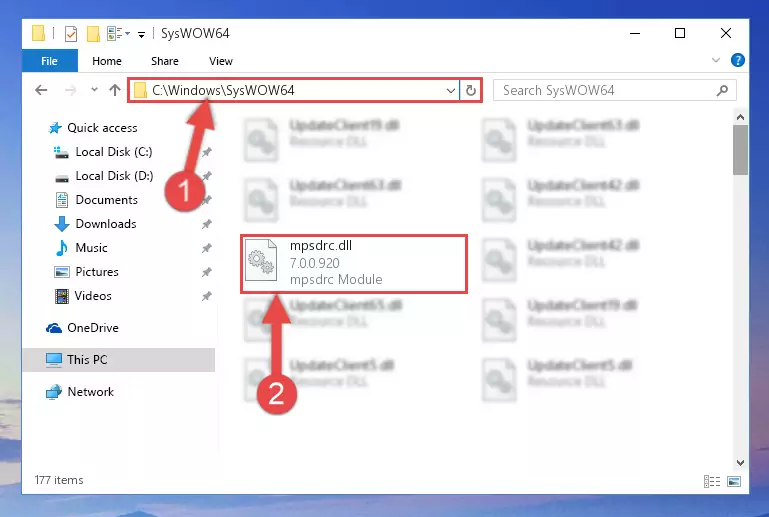Unpin Local Disk (C:) using its pin icon

pos(206,152)
